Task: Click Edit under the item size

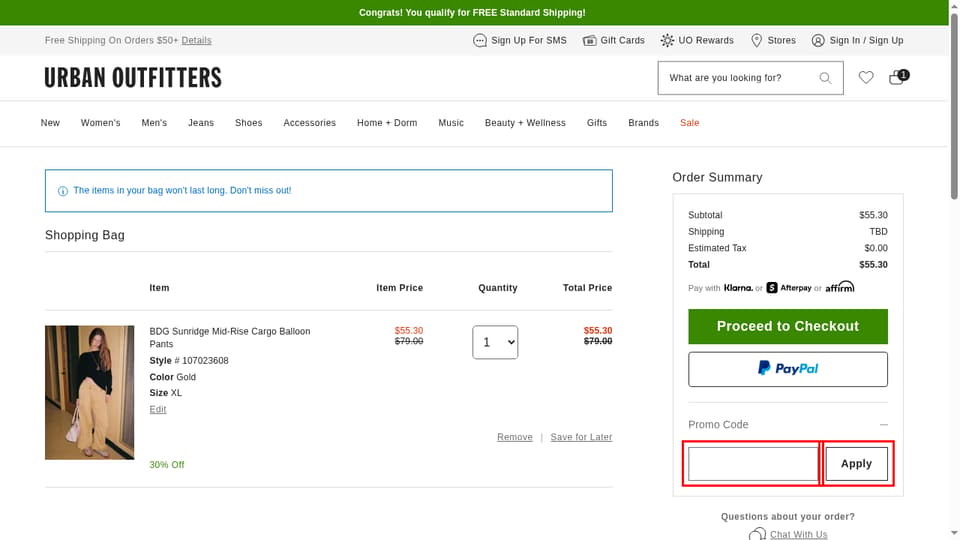Action: point(158,410)
